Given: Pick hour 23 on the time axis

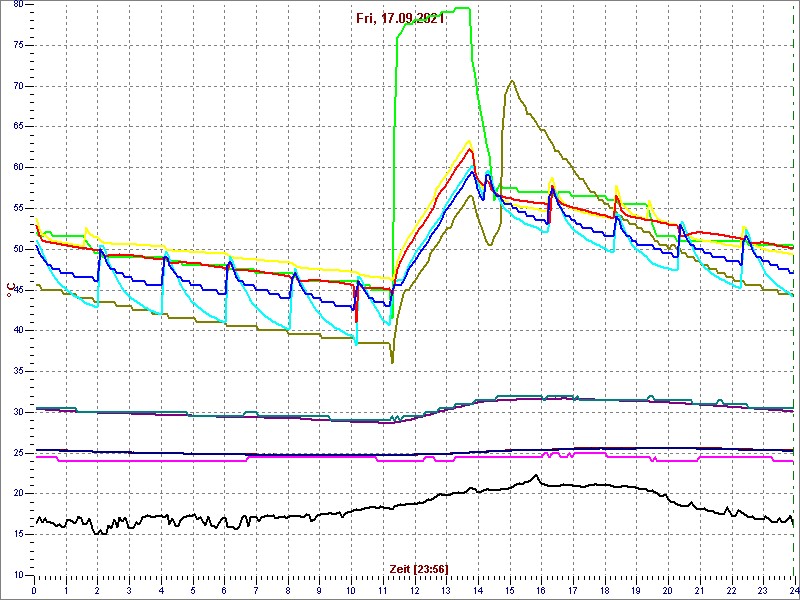Looking at the screenshot, I should pyautogui.click(x=762, y=590).
